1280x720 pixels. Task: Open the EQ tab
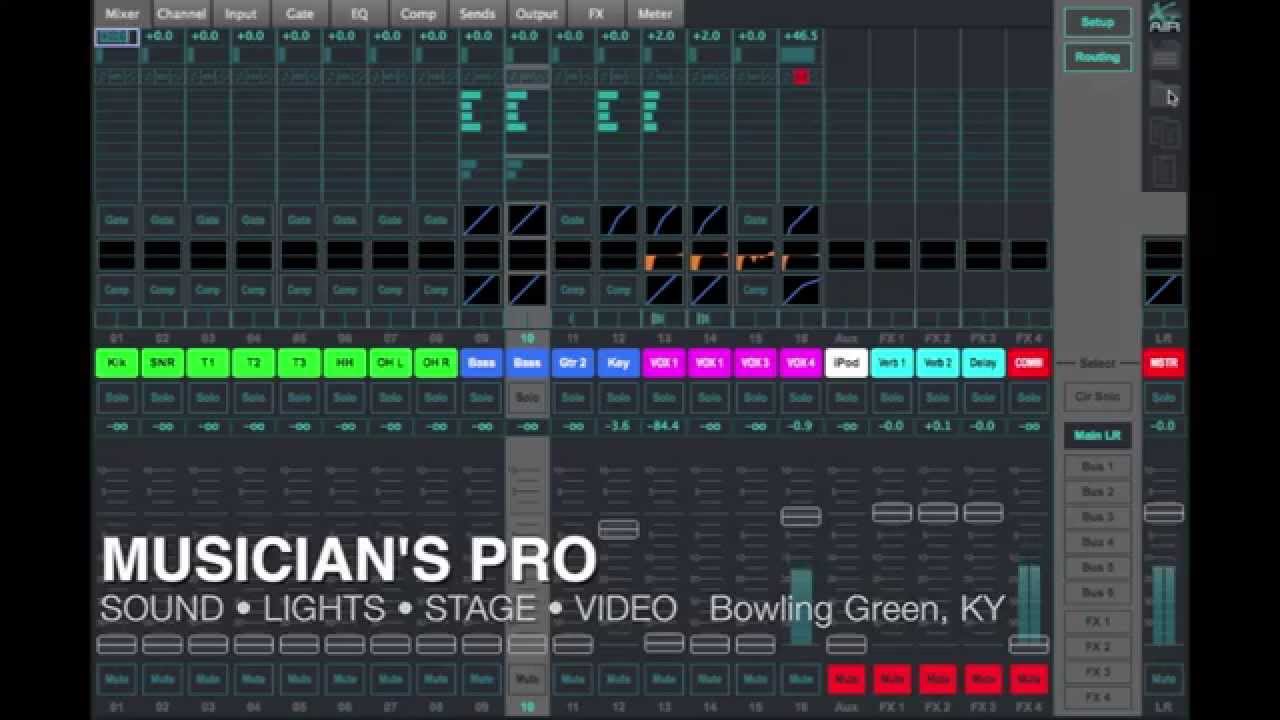(359, 14)
